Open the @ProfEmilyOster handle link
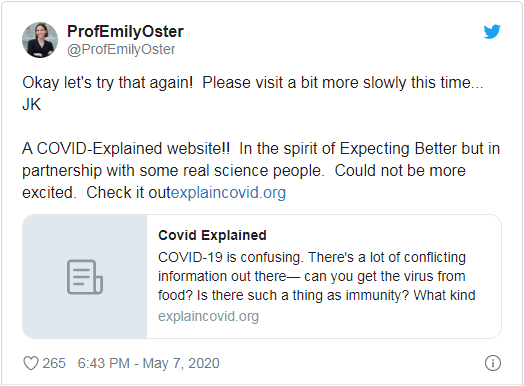 point(121,49)
